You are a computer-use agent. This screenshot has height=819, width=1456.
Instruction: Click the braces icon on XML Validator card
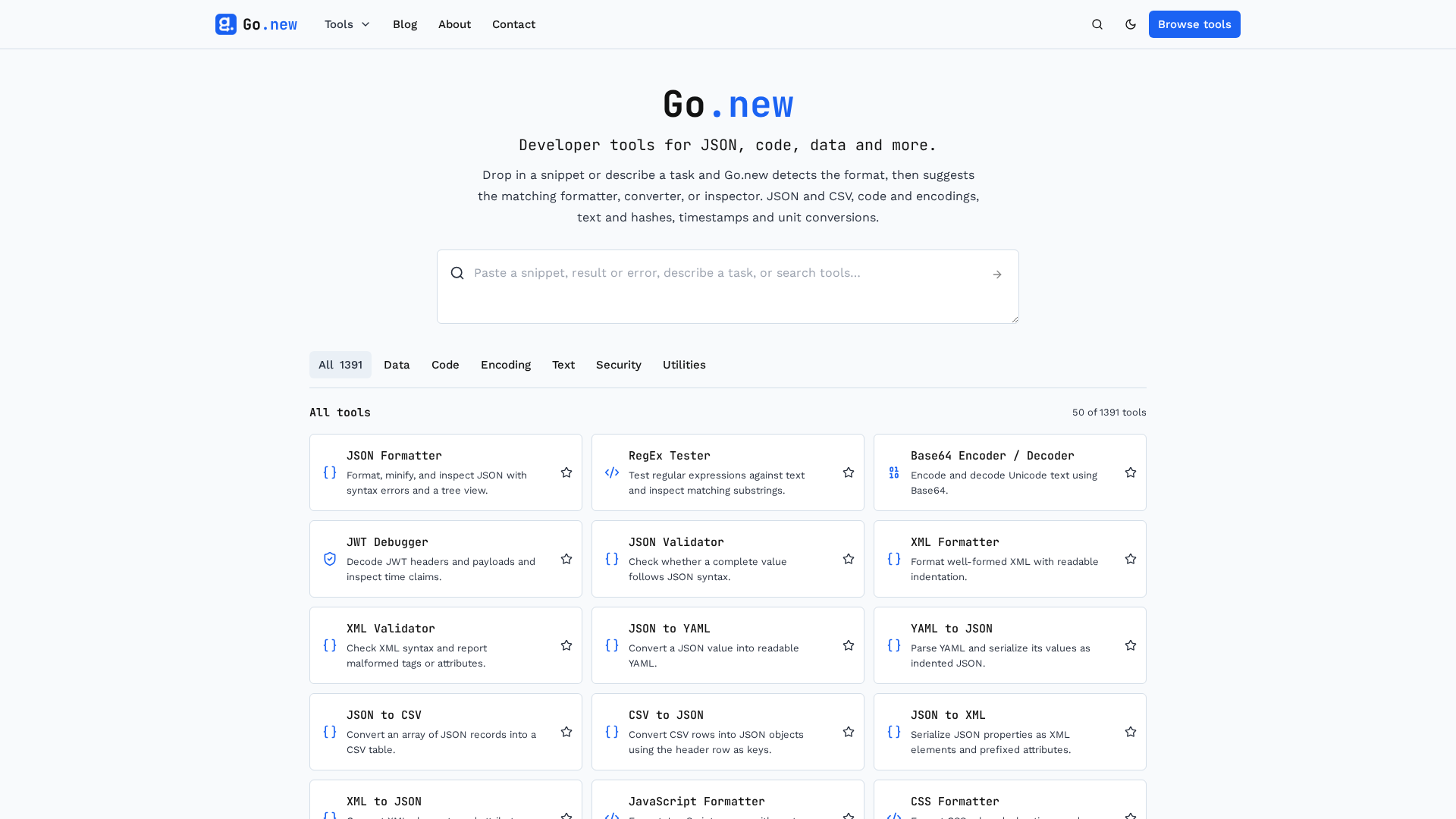[x=330, y=645]
